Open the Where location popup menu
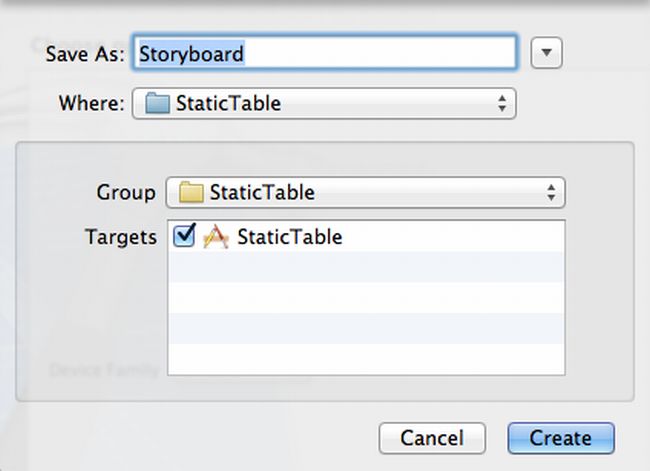 [x=323, y=103]
